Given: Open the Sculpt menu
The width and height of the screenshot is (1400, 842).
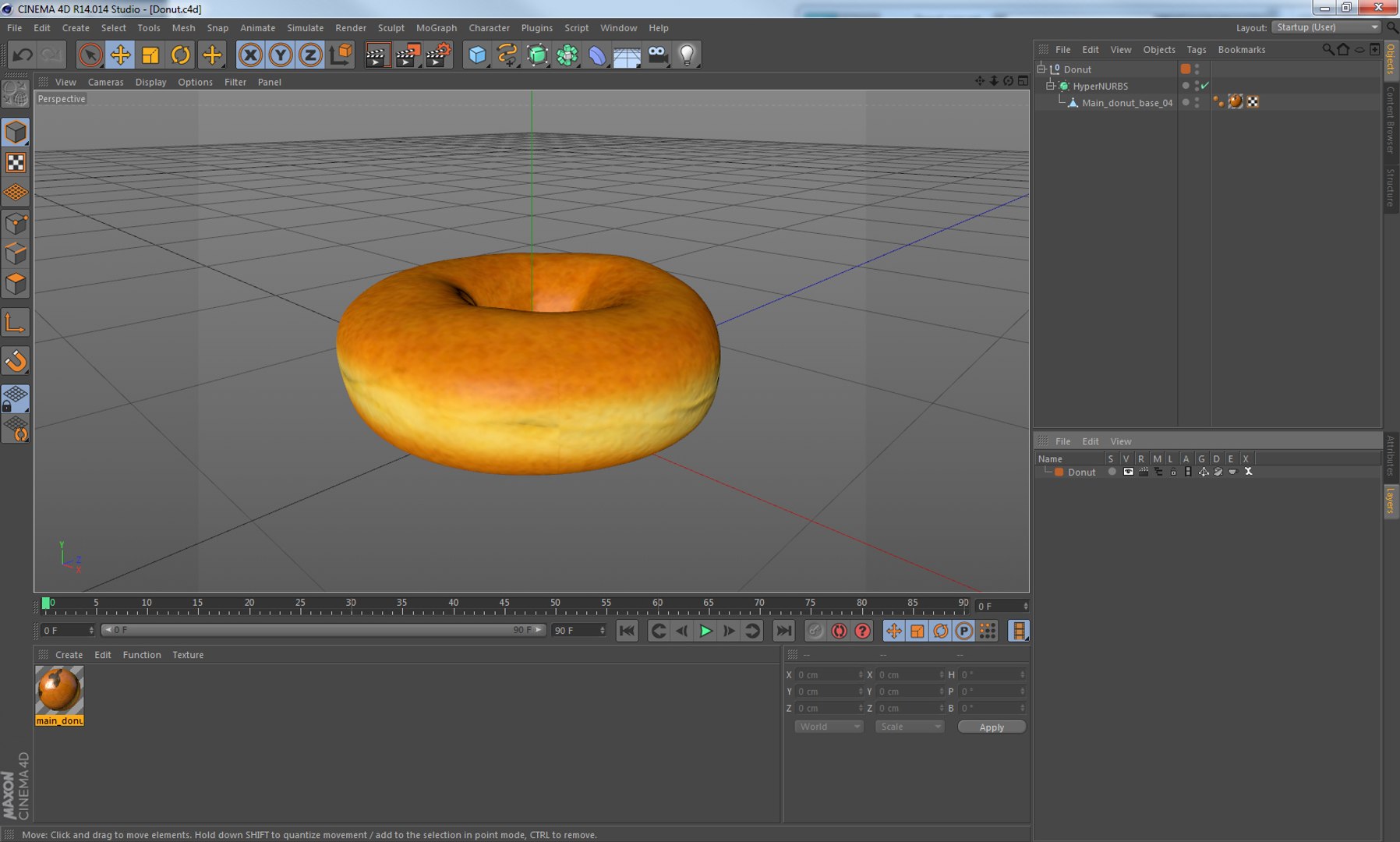Looking at the screenshot, I should coord(391,28).
